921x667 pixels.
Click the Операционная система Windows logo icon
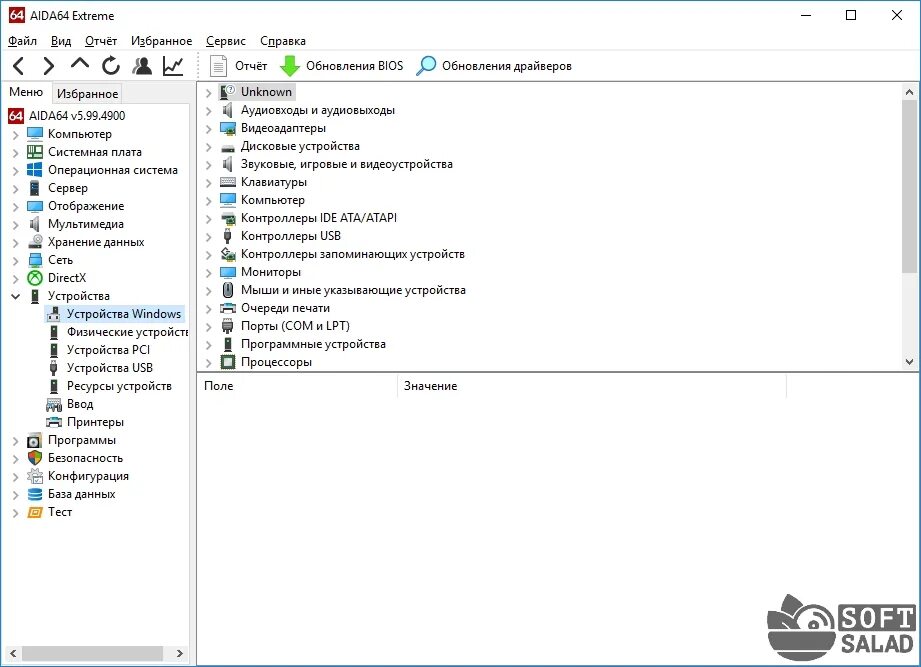pyautogui.click(x=35, y=170)
